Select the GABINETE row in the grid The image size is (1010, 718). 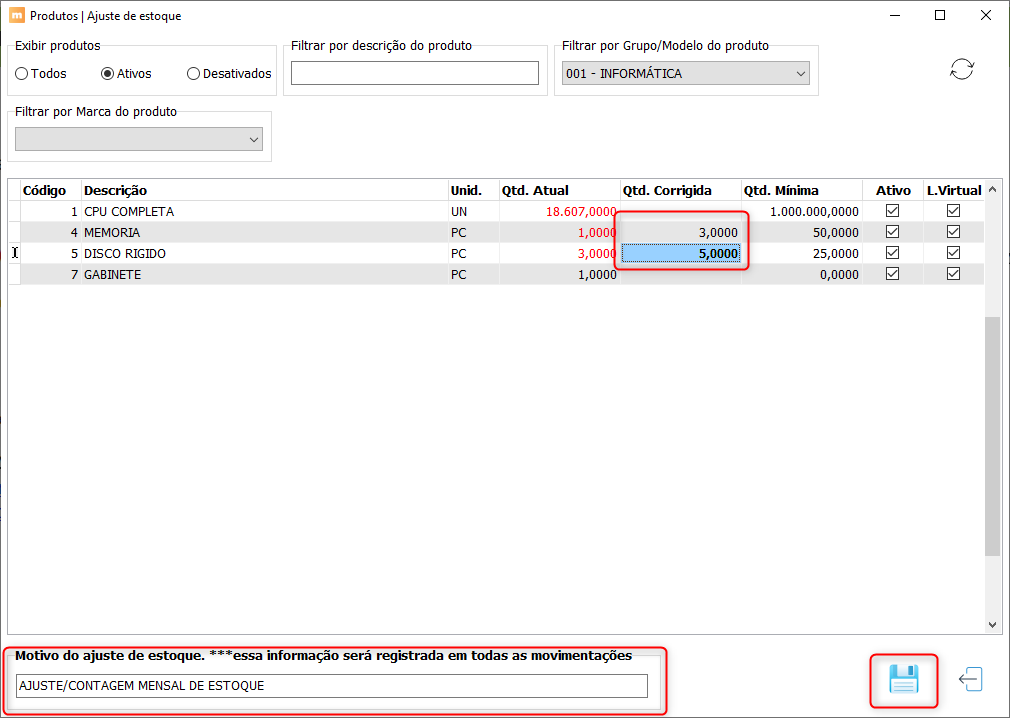tap(496, 274)
